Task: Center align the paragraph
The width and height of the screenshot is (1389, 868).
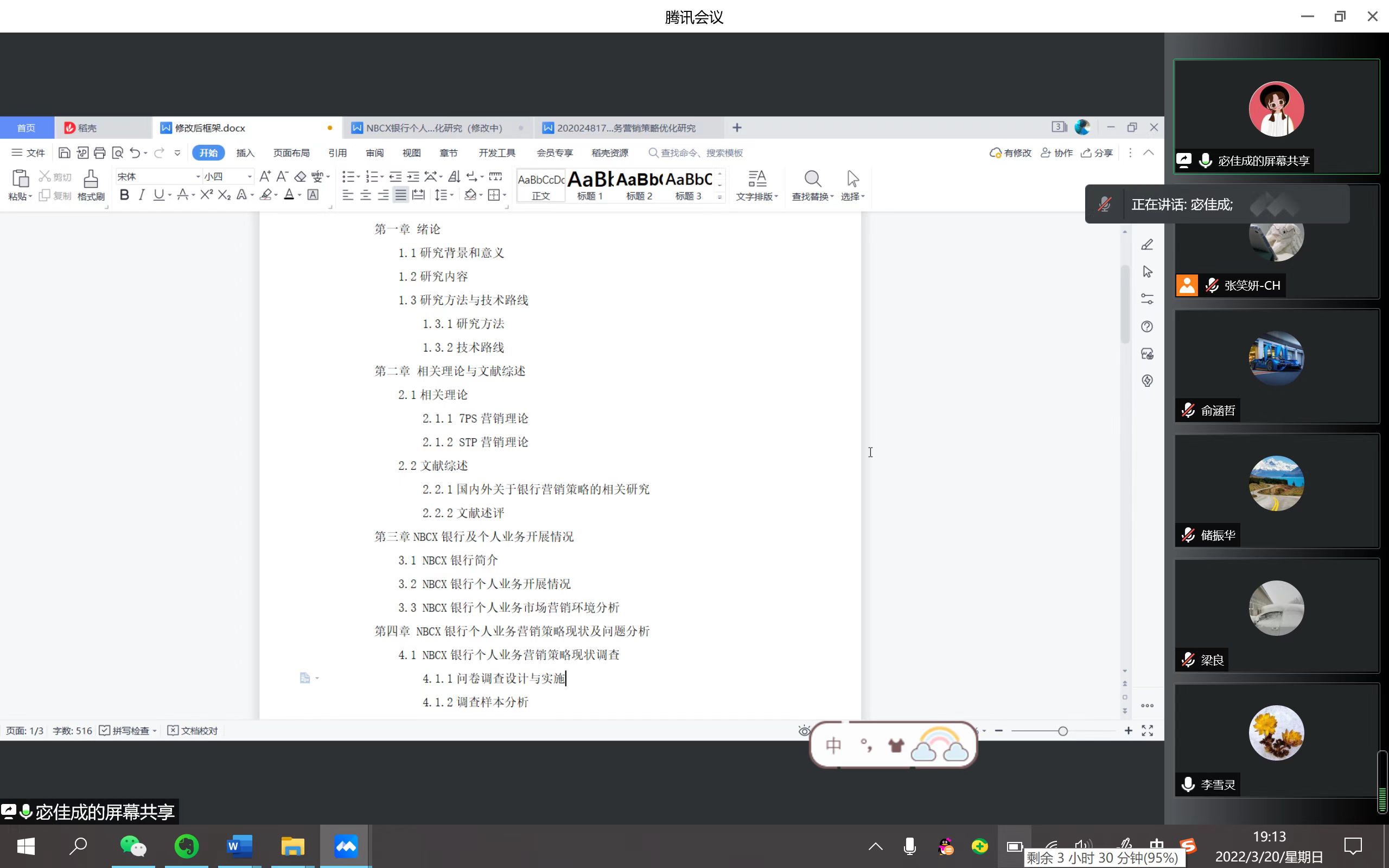Action: [x=365, y=195]
